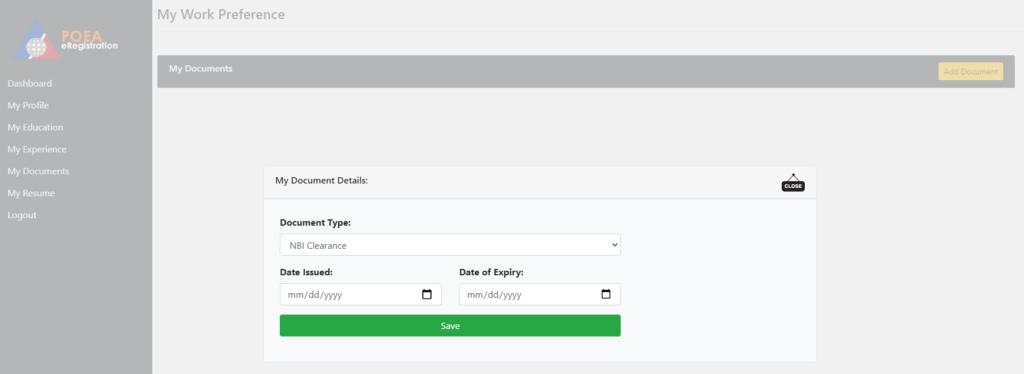View My Resume page

[31, 193]
